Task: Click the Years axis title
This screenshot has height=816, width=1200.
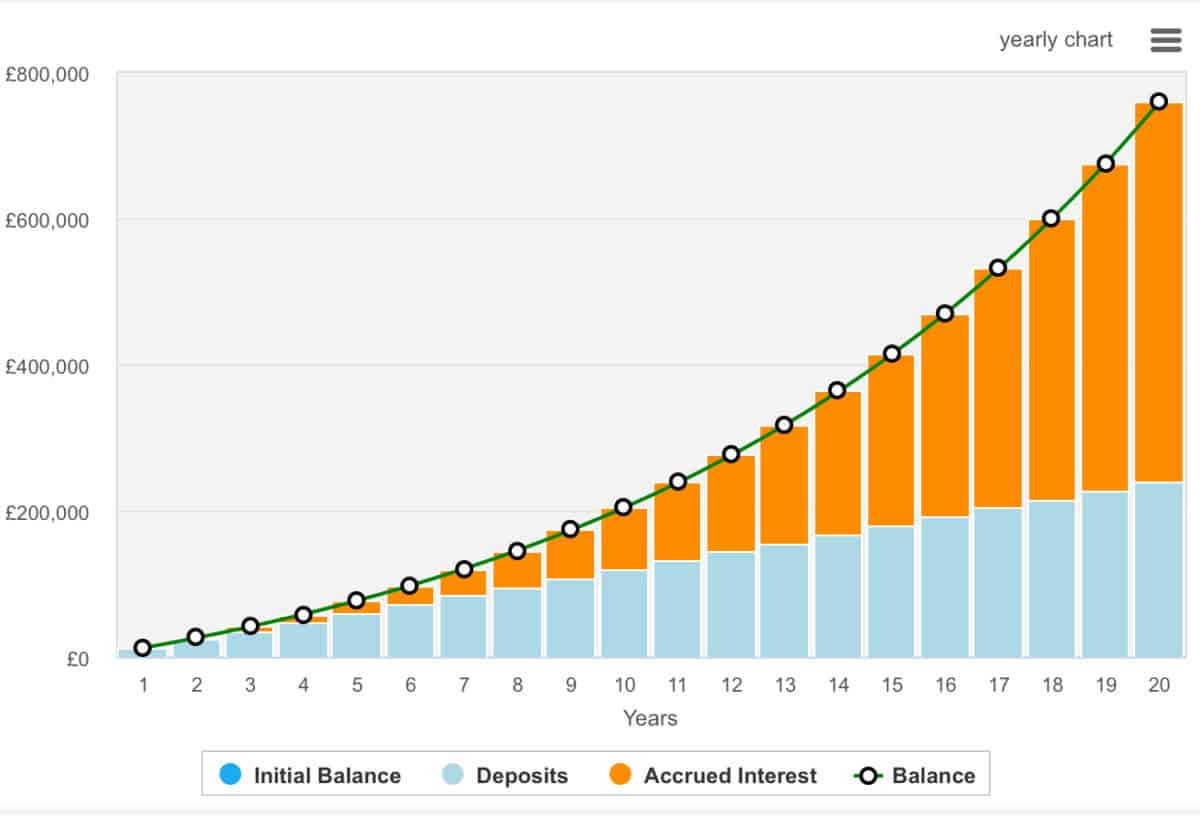Action: 650,718
